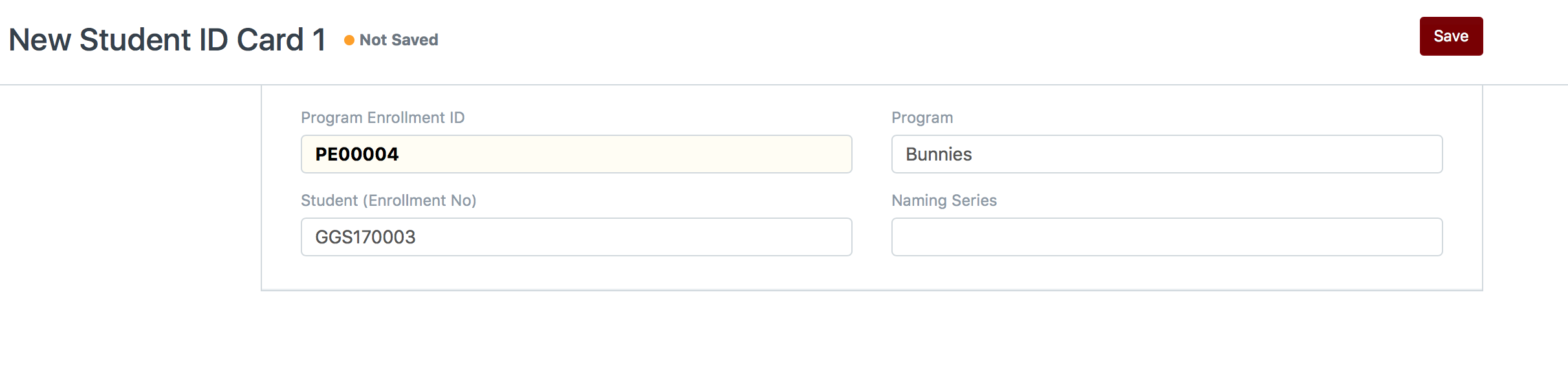The width and height of the screenshot is (1568, 391).
Task: Click the Program label text
Action: (x=922, y=118)
